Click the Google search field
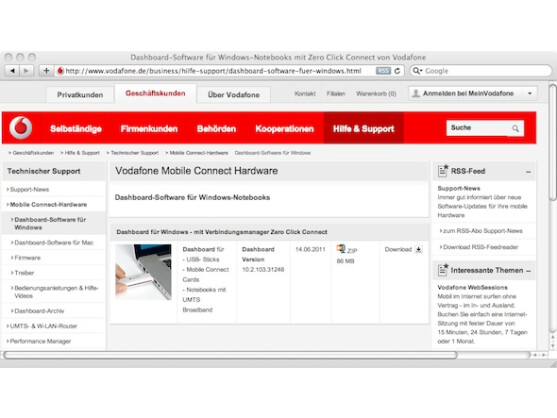This screenshot has width=557, height=418. tap(481, 71)
